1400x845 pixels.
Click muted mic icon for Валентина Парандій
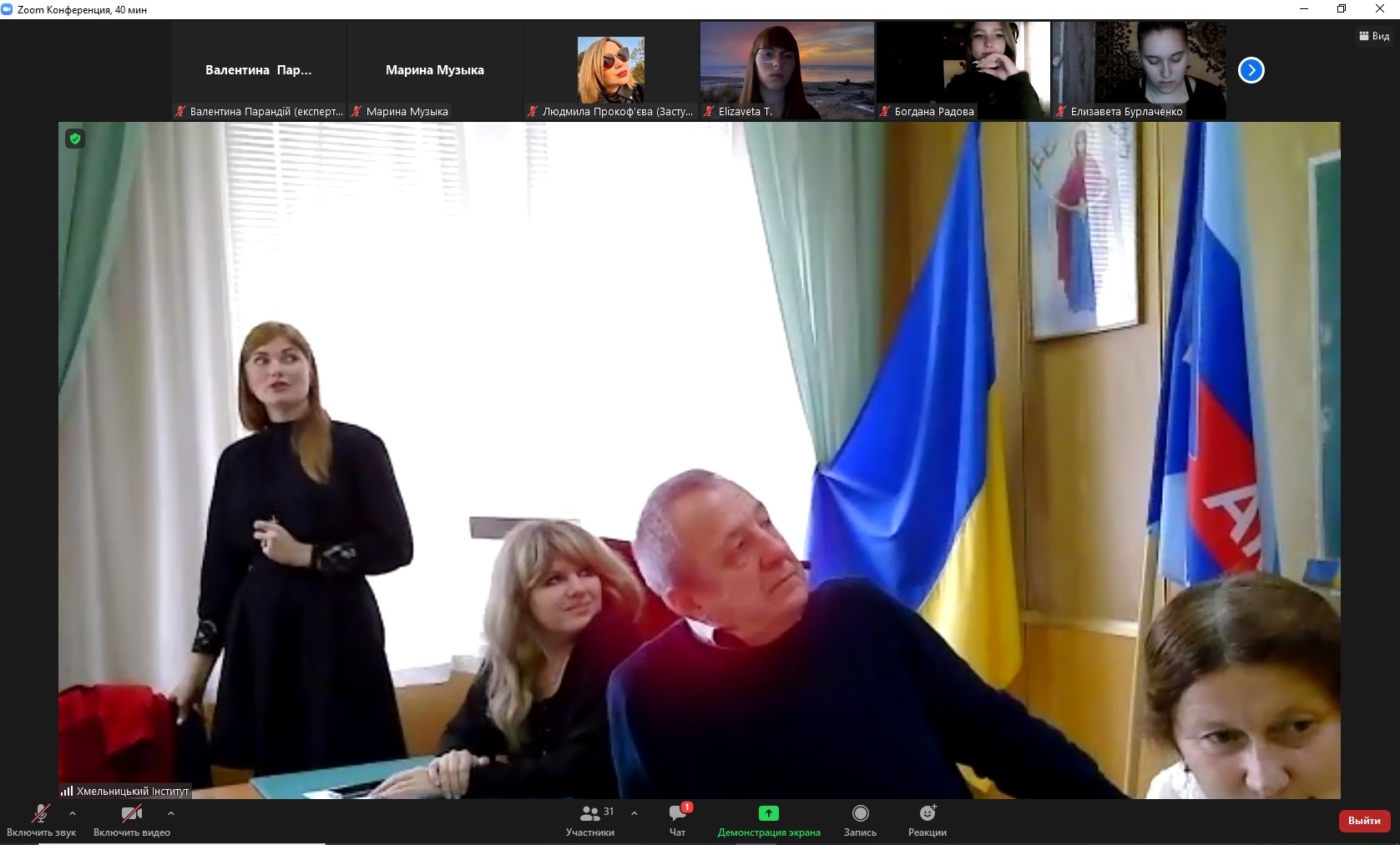click(180, 111)
